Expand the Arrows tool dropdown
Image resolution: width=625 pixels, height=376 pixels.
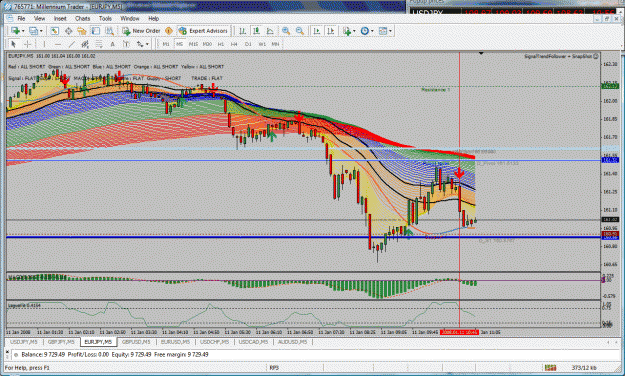(x=147, y=44)
